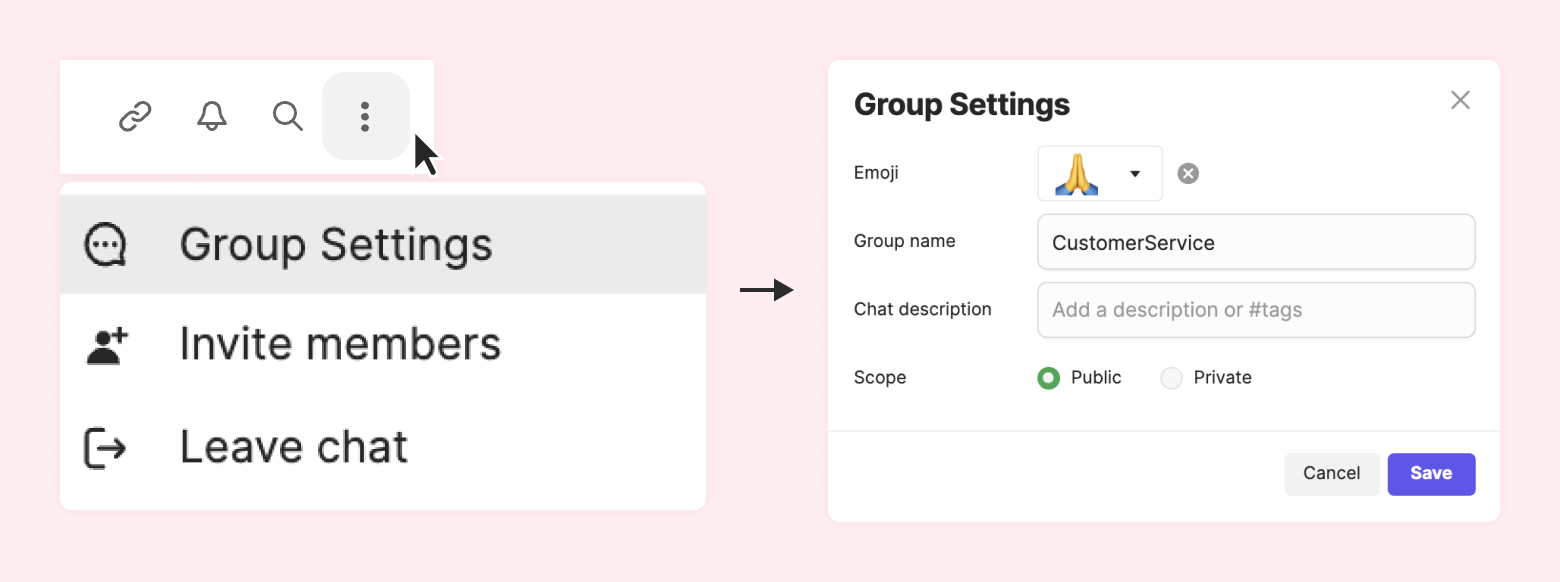1560x582 pixels.
Task: Click the chat bubble icon beside Group Settings
Action: coord(105,244)
